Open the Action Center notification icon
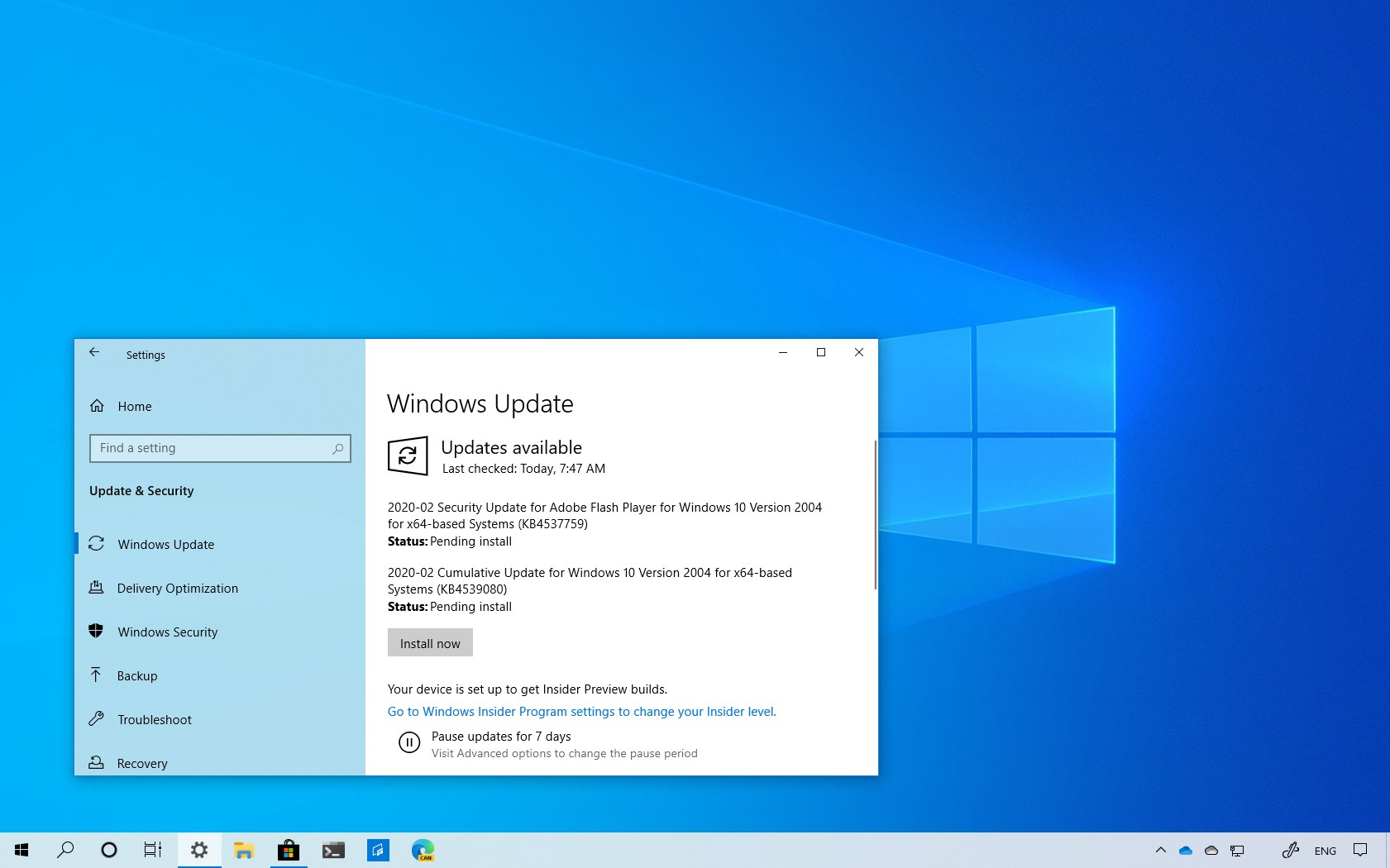The width and height of the screenshot is (1390, 868). pos(1360,850)
